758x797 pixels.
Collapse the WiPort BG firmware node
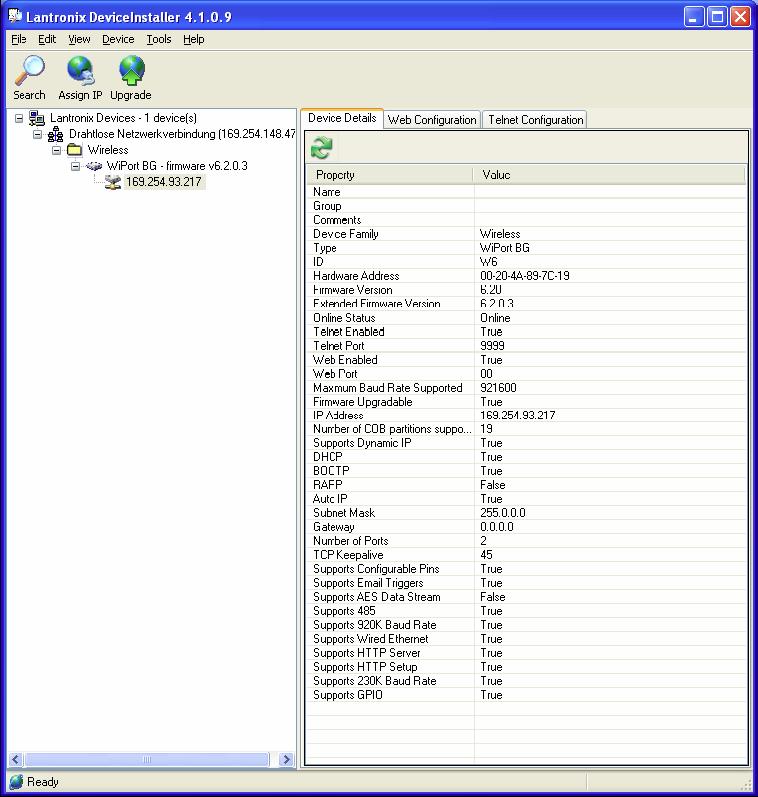click(75, 166)
